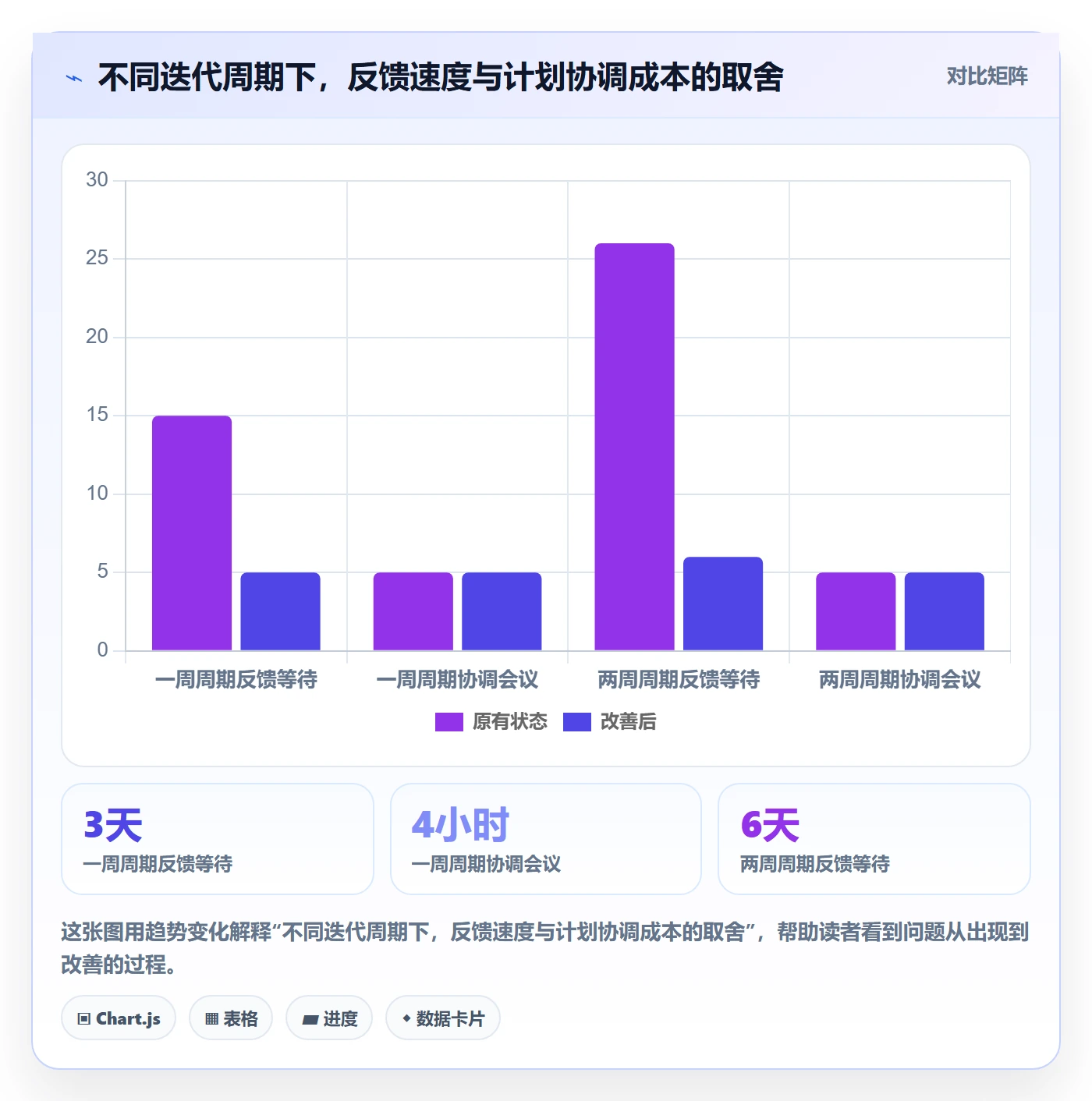Click the y-axis value 15
This screenshot has height=1101, width=1092.
pyautogui.click(x=97, y=415)
